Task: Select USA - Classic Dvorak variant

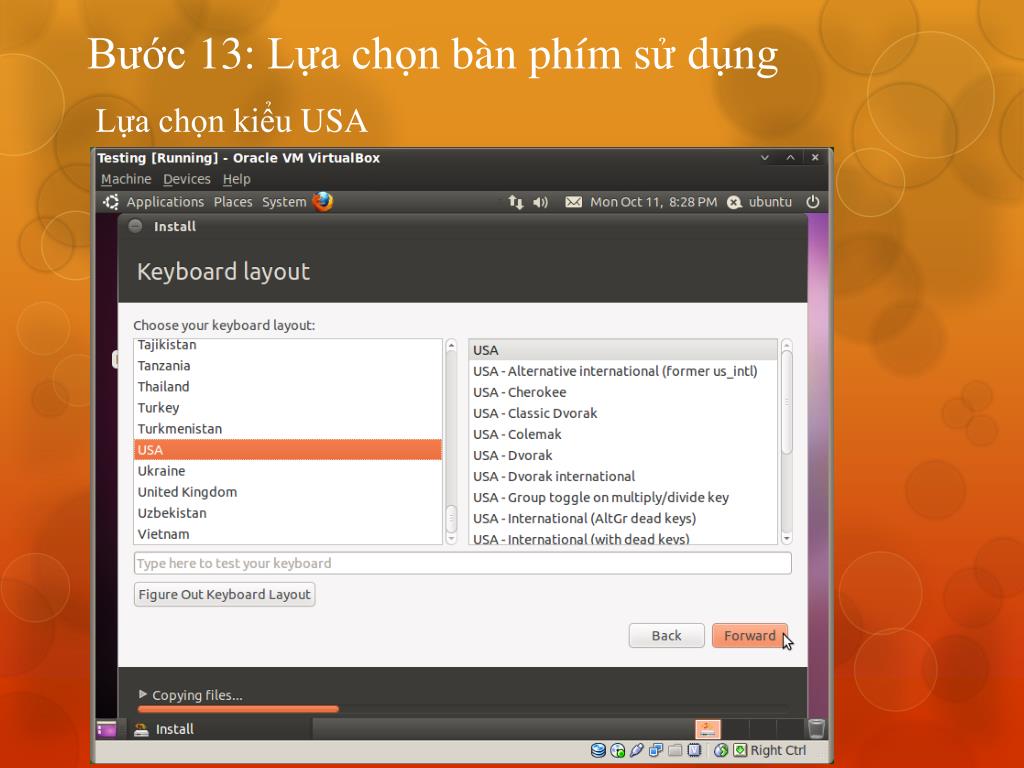Action: (624, 413)
